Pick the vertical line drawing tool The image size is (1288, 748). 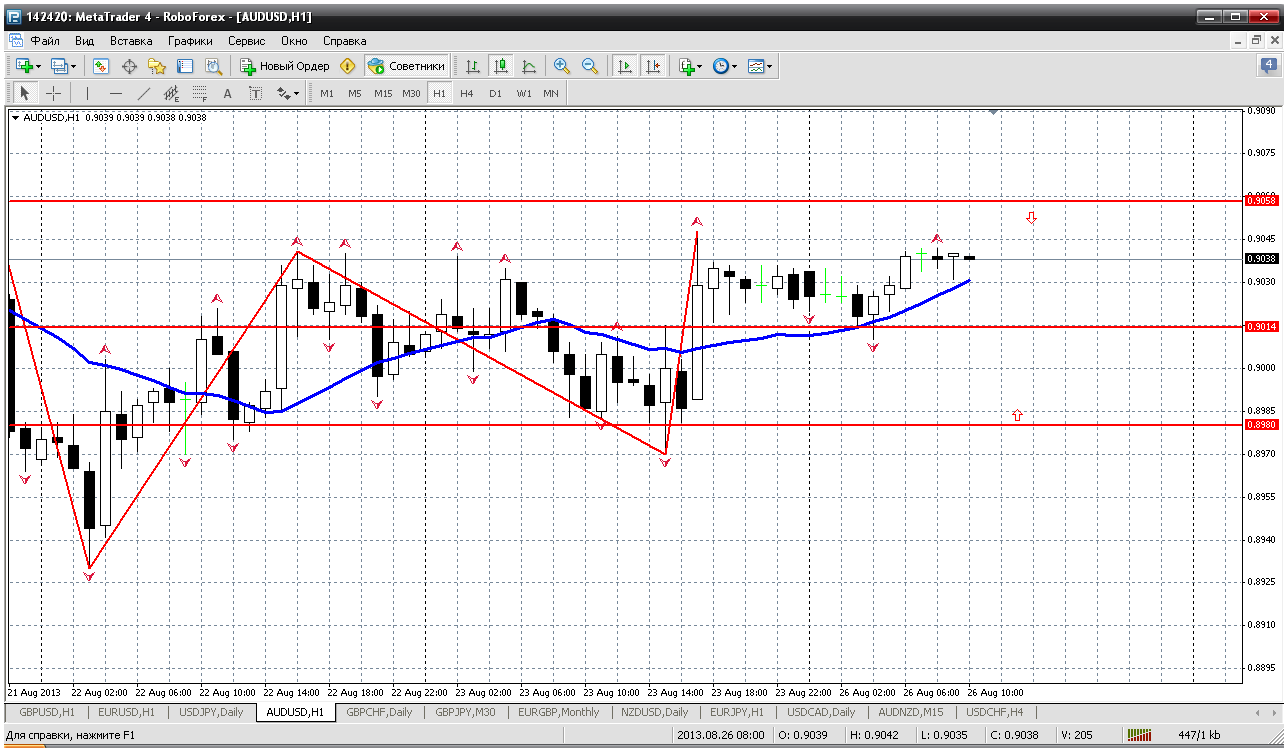coord(87,93)
